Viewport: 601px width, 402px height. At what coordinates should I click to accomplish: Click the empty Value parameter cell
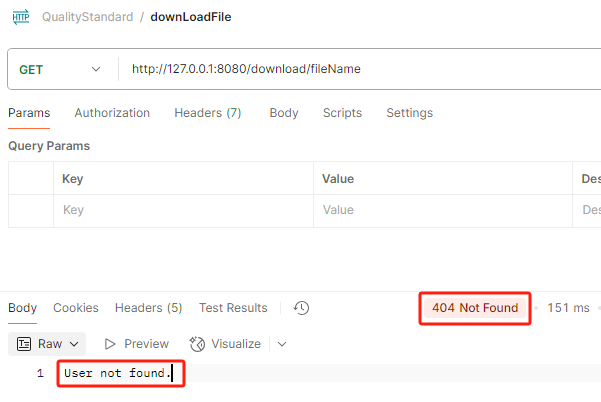(443, 210)
